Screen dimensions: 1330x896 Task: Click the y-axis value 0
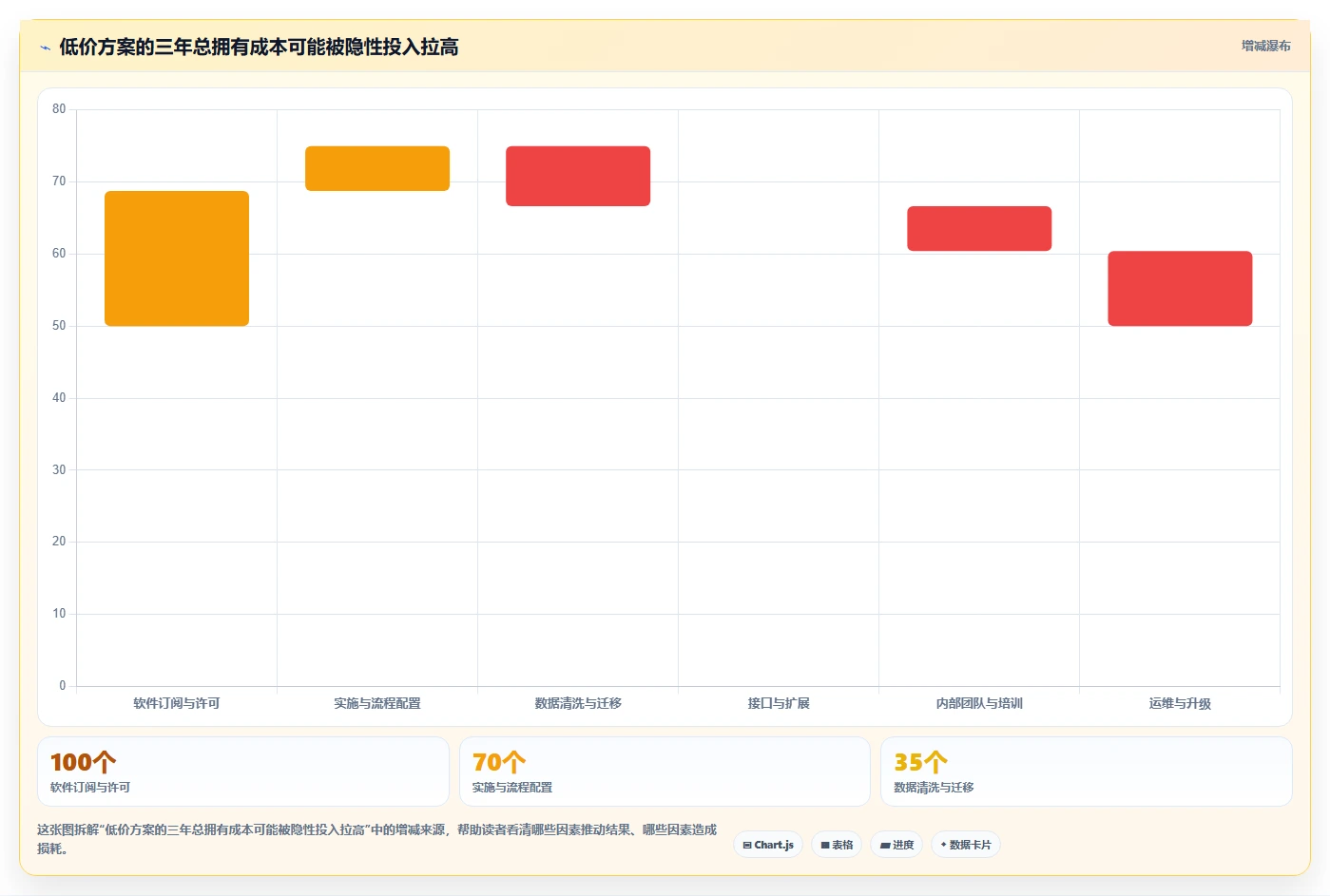(x=63, y=685)
